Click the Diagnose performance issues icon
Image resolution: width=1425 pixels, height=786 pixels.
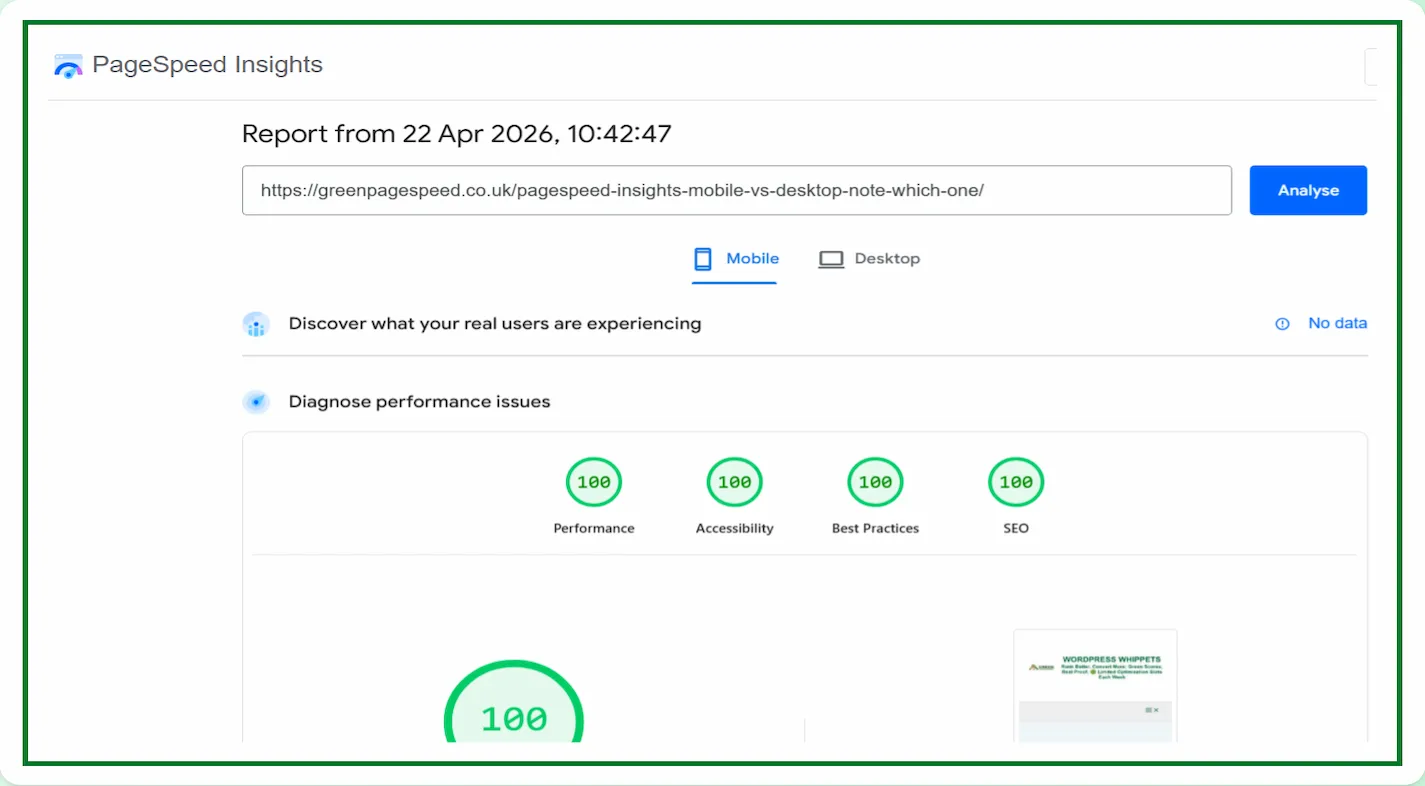pos(256,402)
